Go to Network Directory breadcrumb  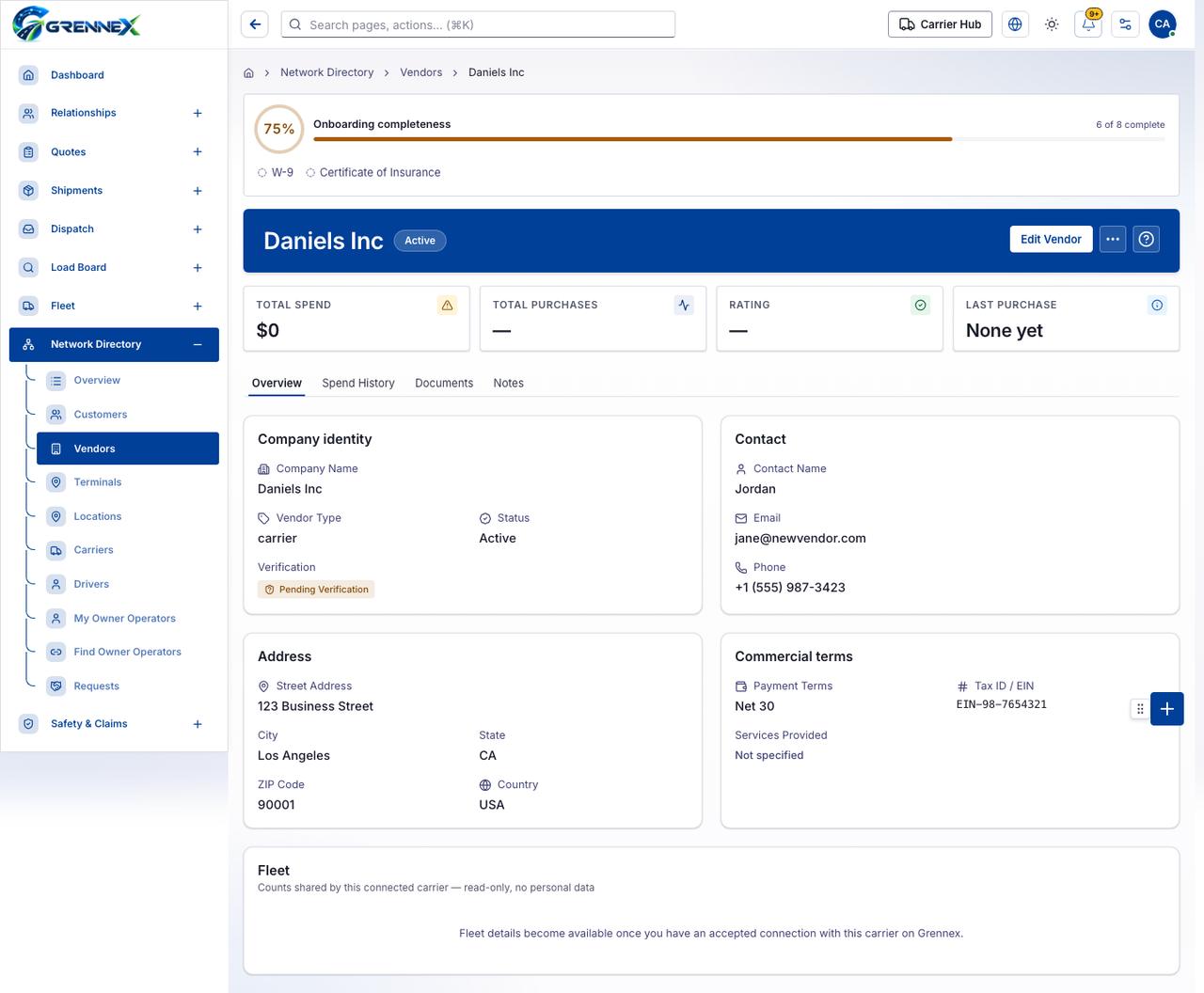[x=327, y=72]
